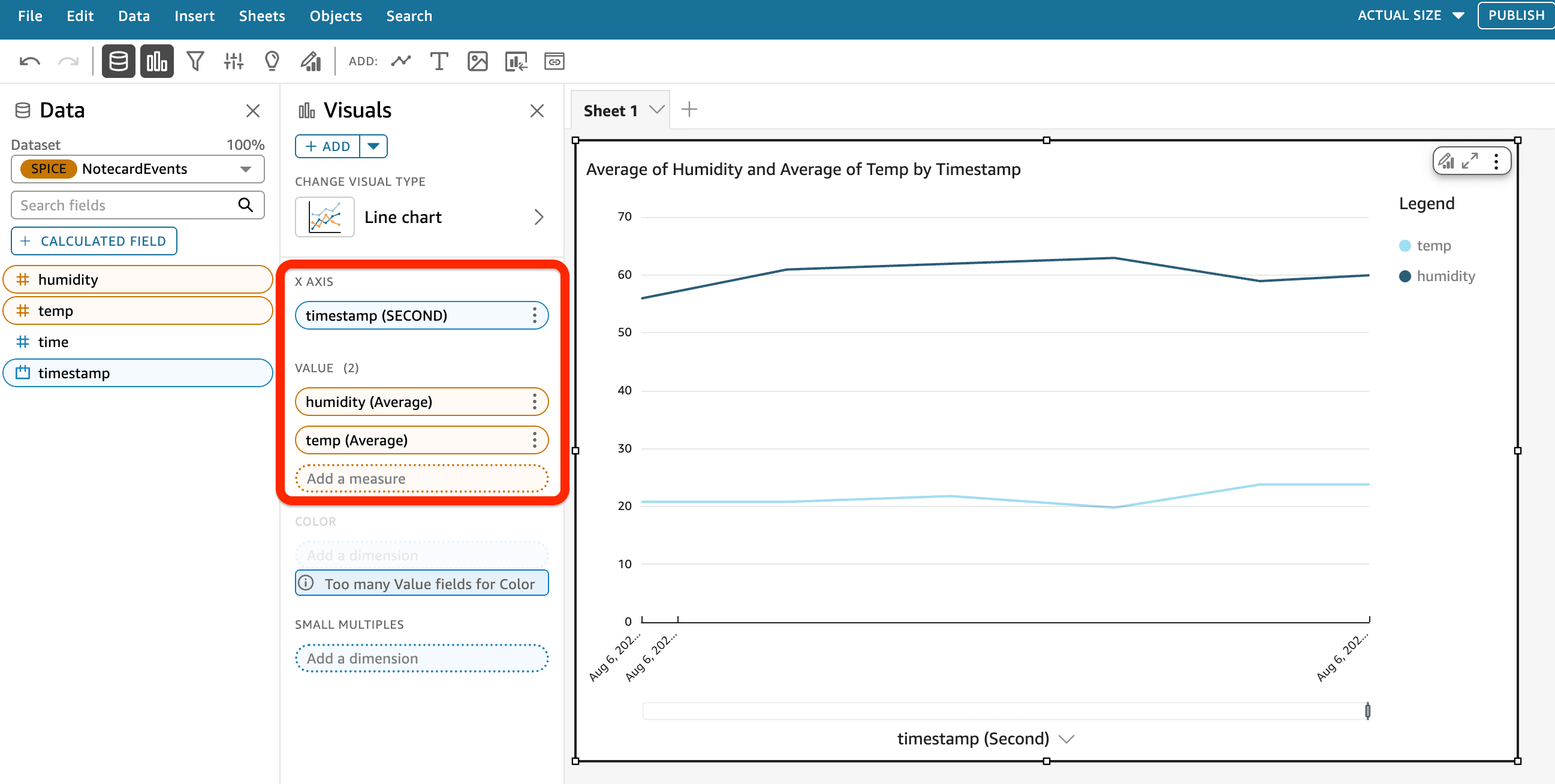Click the PUBLISH button

pyautogui.click(x=1516, y=16)
